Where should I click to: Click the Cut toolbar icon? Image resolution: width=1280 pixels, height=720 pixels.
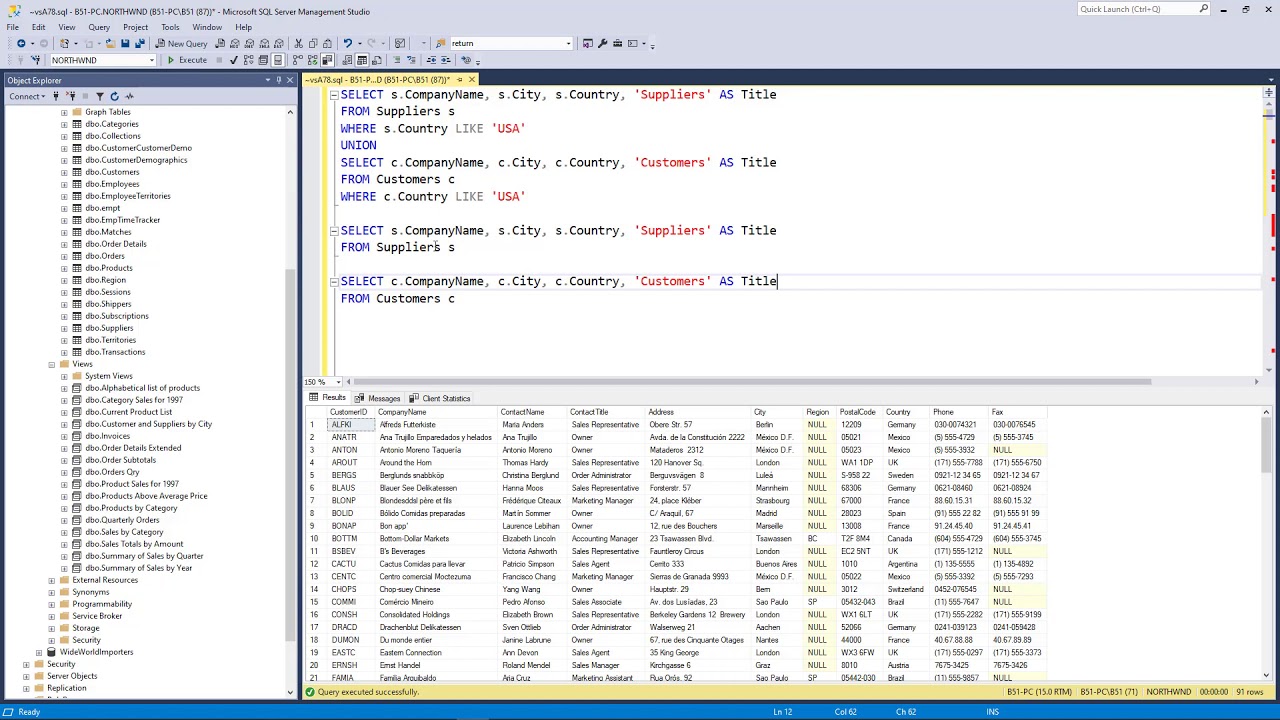coord(298,43)
